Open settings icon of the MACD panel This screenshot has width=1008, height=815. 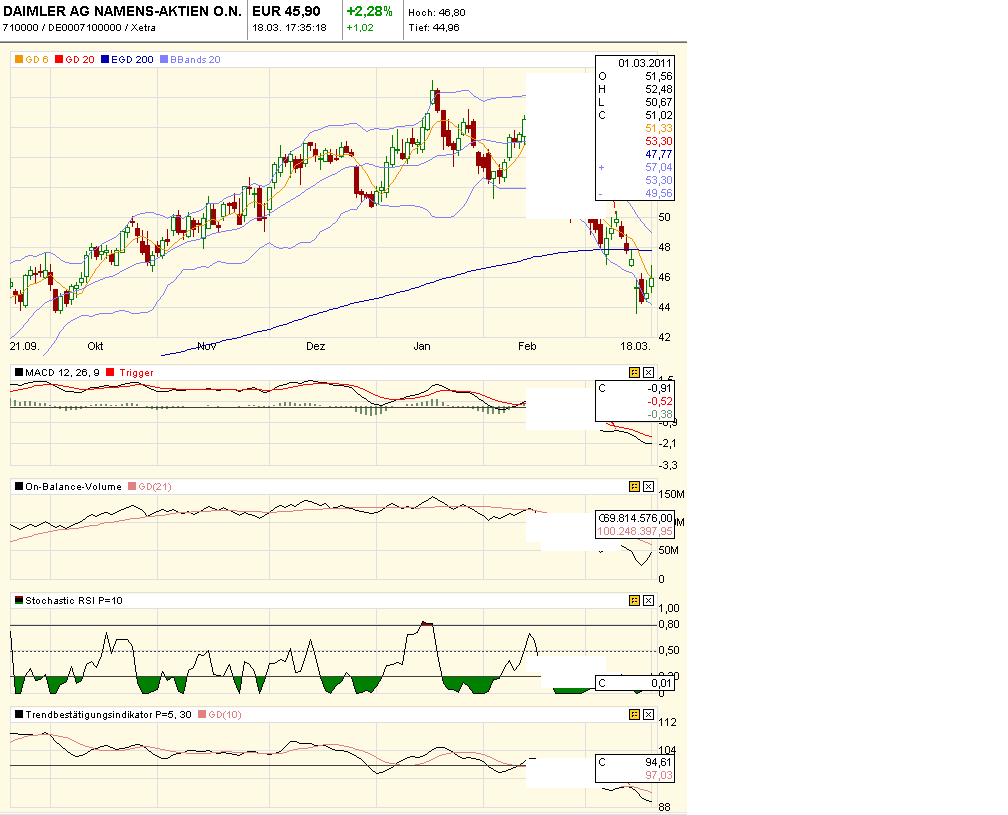point(634,373)
